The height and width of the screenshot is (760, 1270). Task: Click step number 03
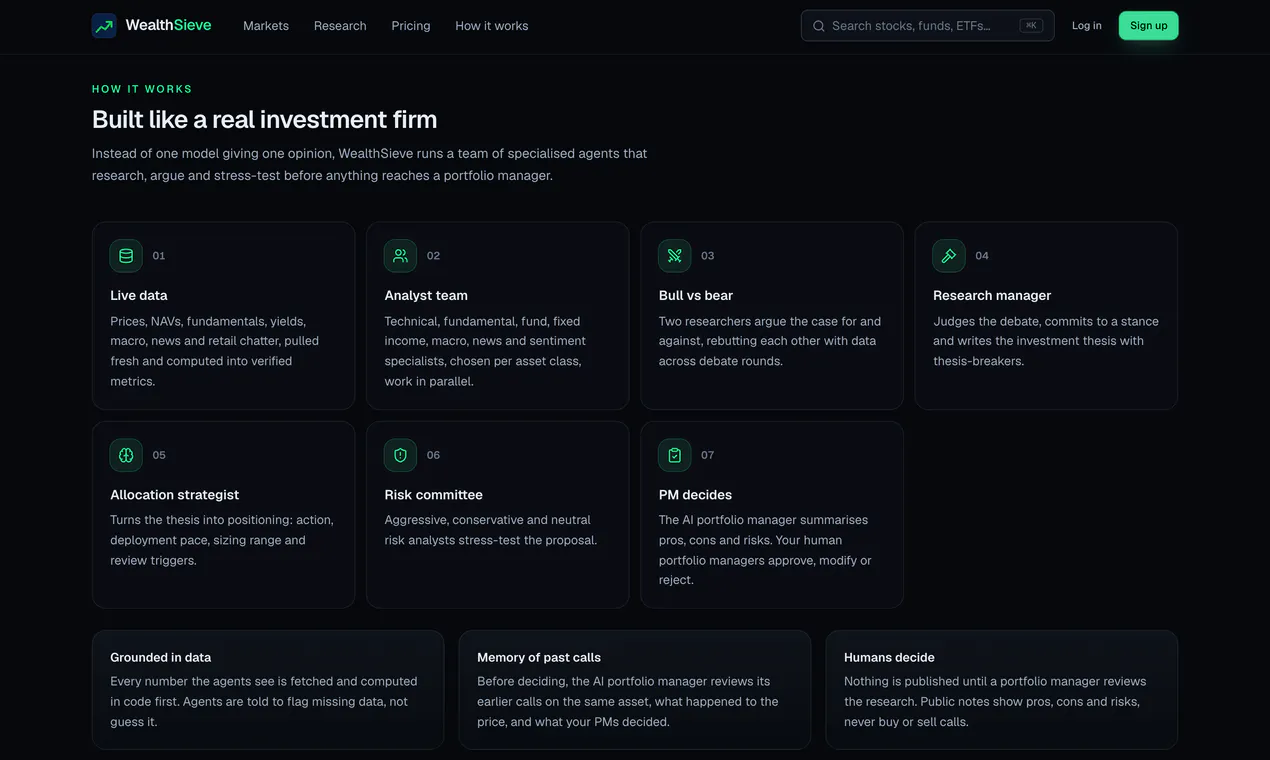coord(708,256)
